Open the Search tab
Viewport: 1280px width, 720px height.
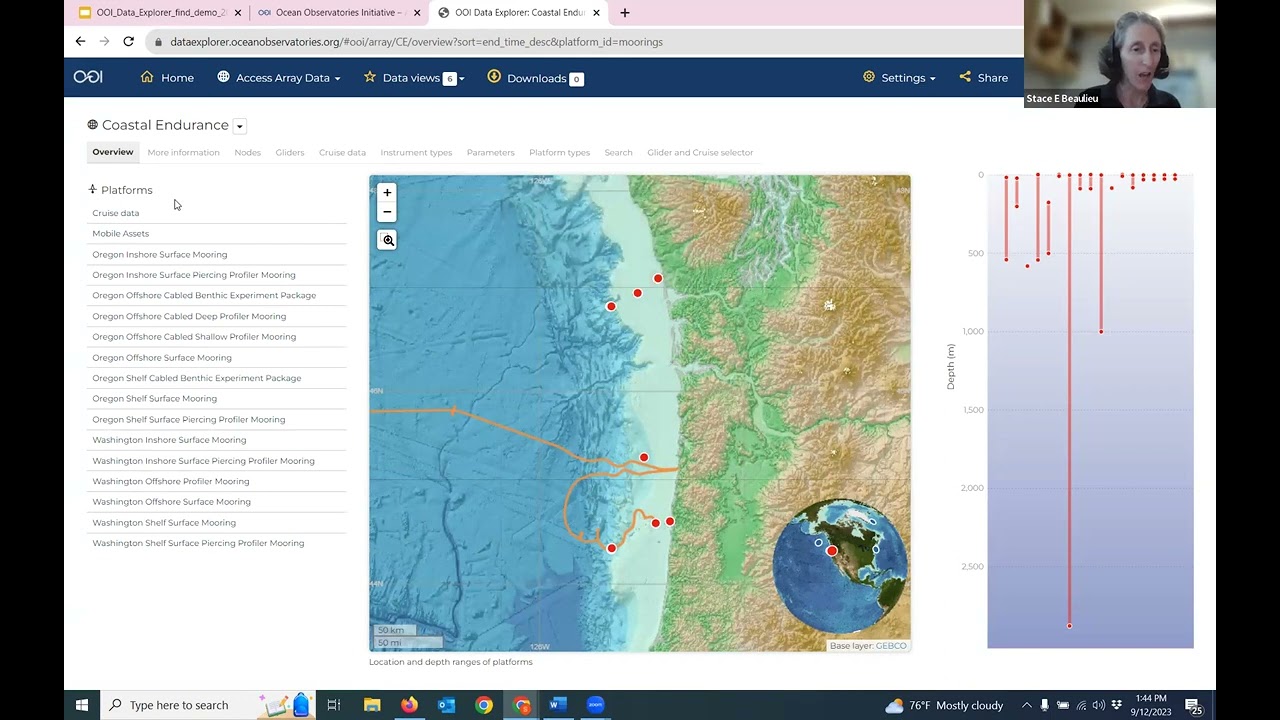point(618,152)
